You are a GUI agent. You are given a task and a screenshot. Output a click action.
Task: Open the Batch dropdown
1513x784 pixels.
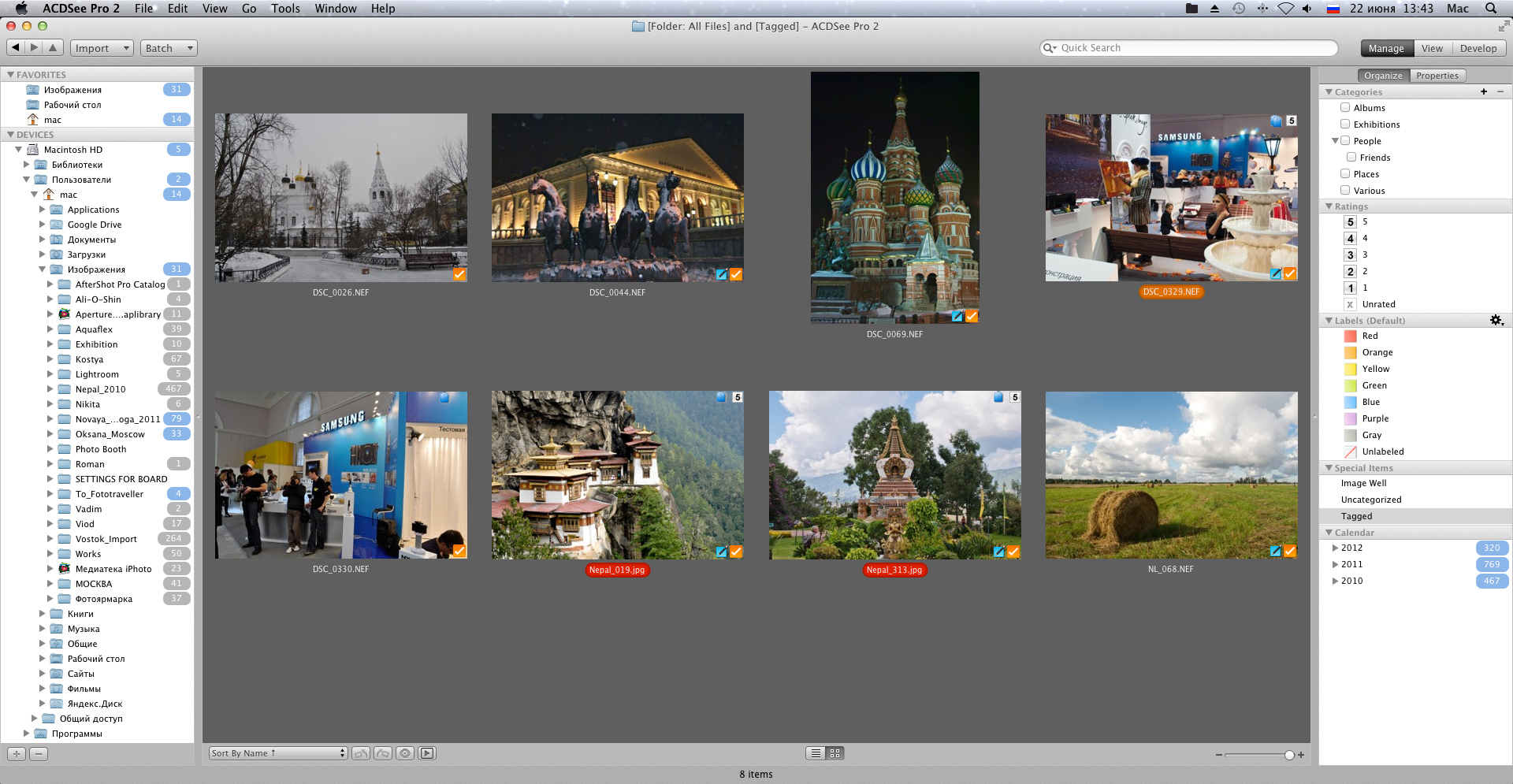(x=169, y=48)
